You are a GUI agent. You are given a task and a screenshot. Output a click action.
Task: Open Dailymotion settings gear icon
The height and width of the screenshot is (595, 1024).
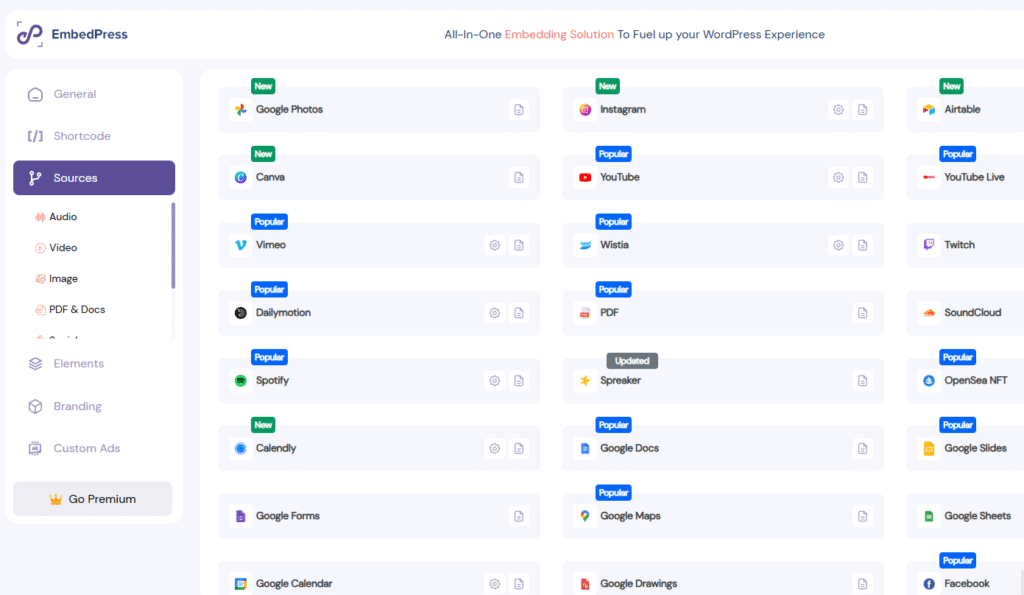tap(494, 313)
